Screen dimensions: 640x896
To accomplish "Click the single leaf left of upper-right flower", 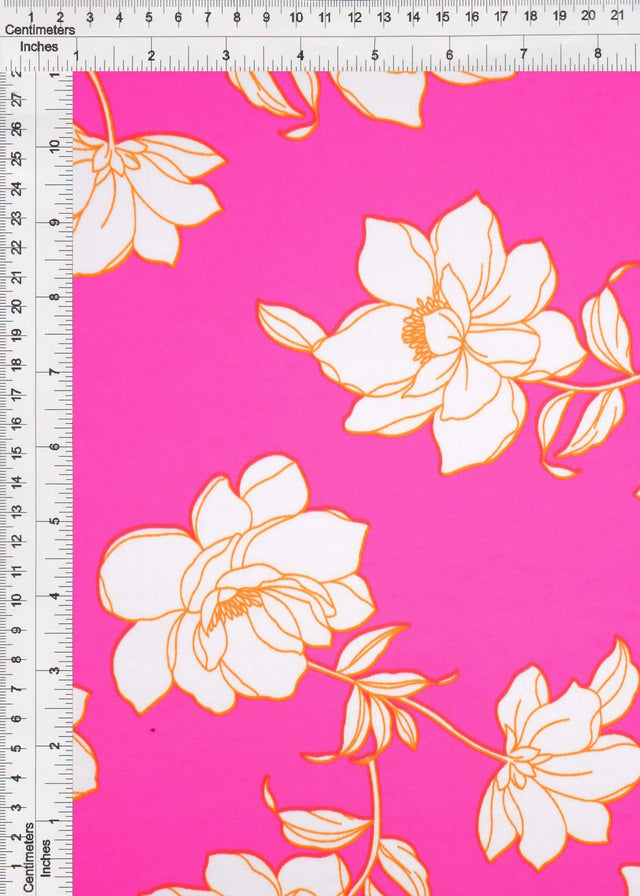I will tap(288, 324).
